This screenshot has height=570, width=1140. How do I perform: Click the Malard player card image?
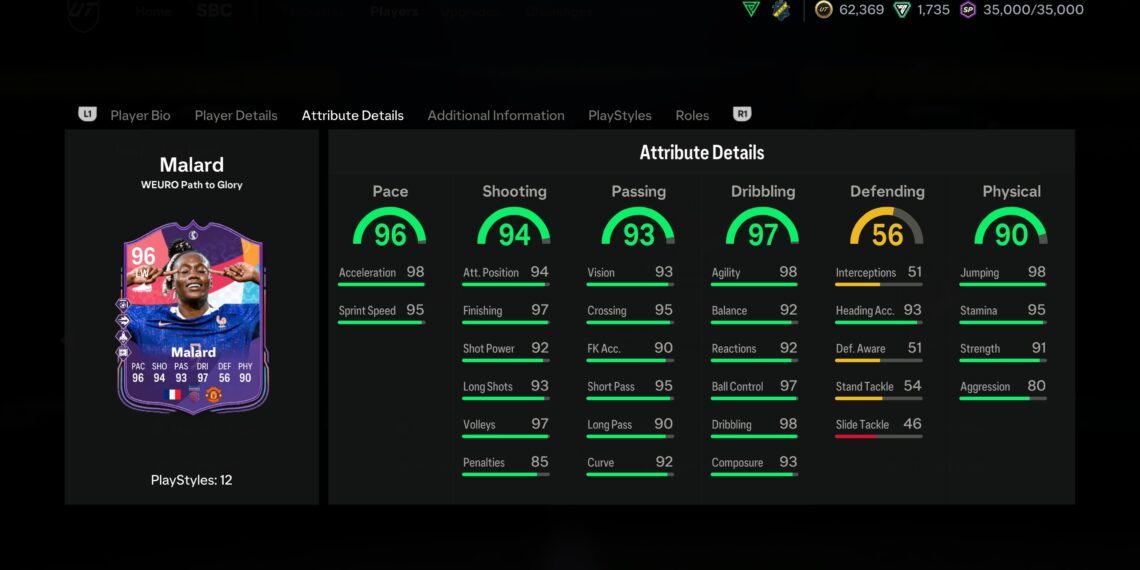point(193,316)
